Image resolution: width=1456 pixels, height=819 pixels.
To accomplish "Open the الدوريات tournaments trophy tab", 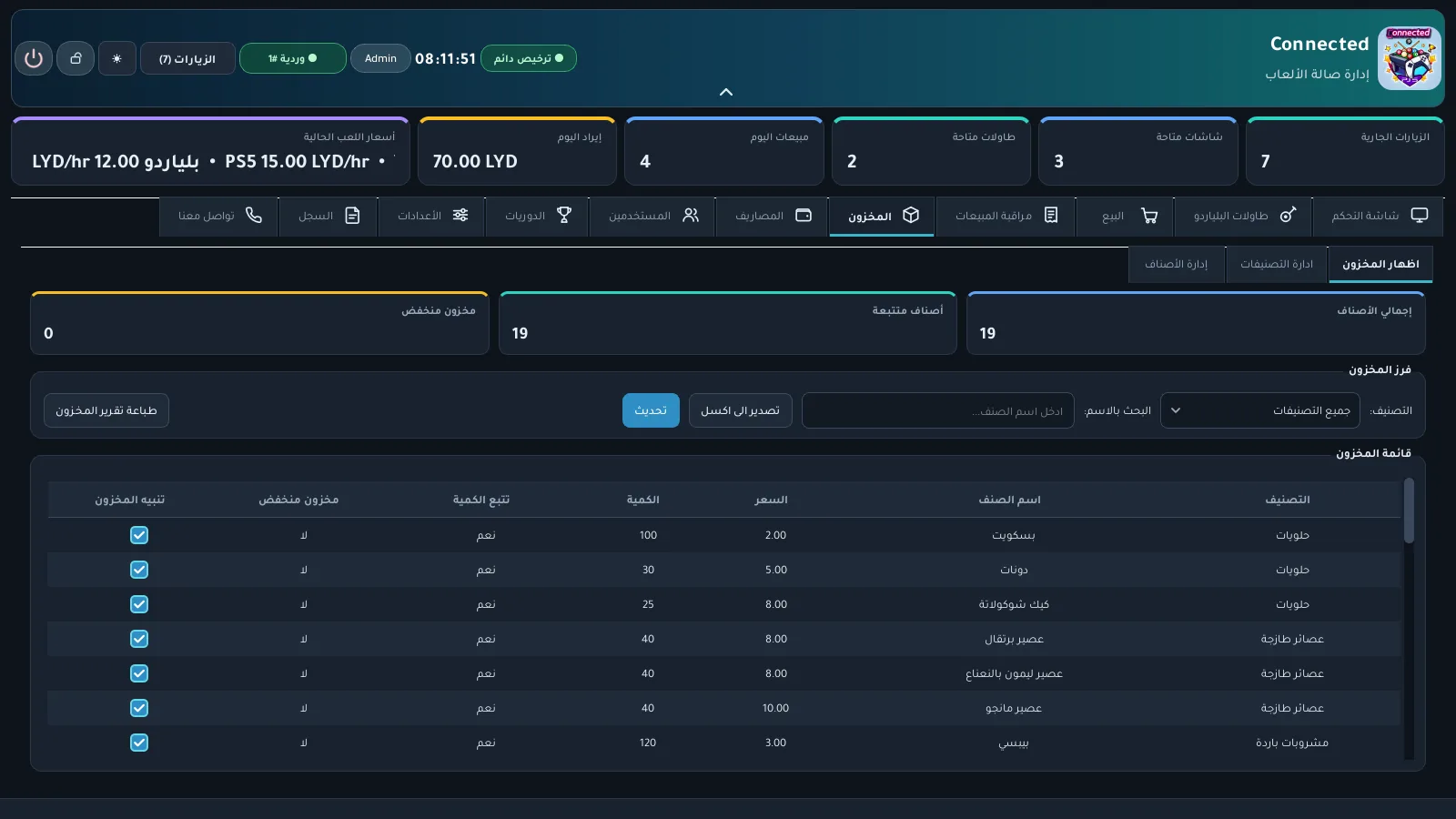I will pos(538,216).
